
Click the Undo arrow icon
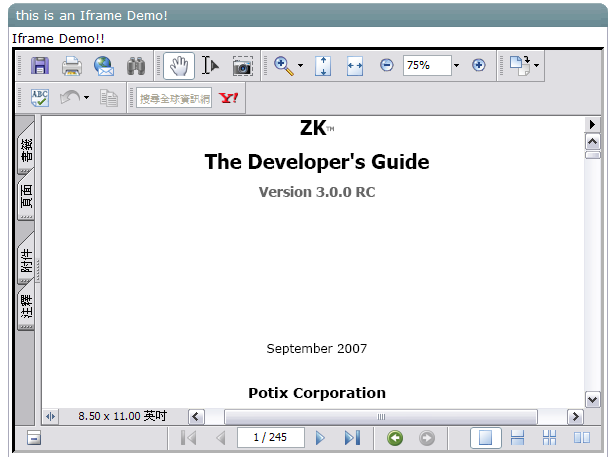[x=70, y=98]
